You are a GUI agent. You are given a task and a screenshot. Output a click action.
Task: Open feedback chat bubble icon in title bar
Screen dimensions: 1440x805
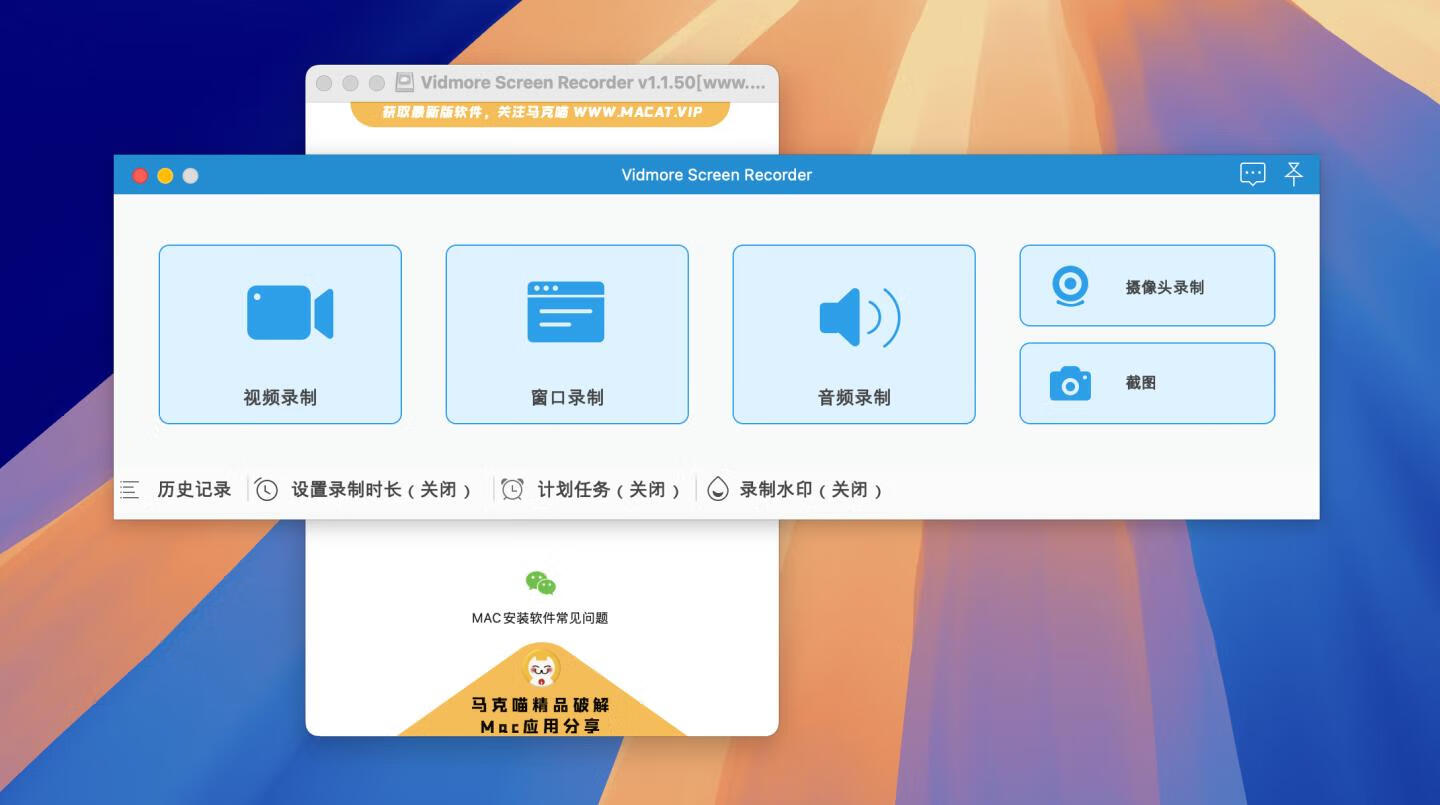tap(1253, 174)
